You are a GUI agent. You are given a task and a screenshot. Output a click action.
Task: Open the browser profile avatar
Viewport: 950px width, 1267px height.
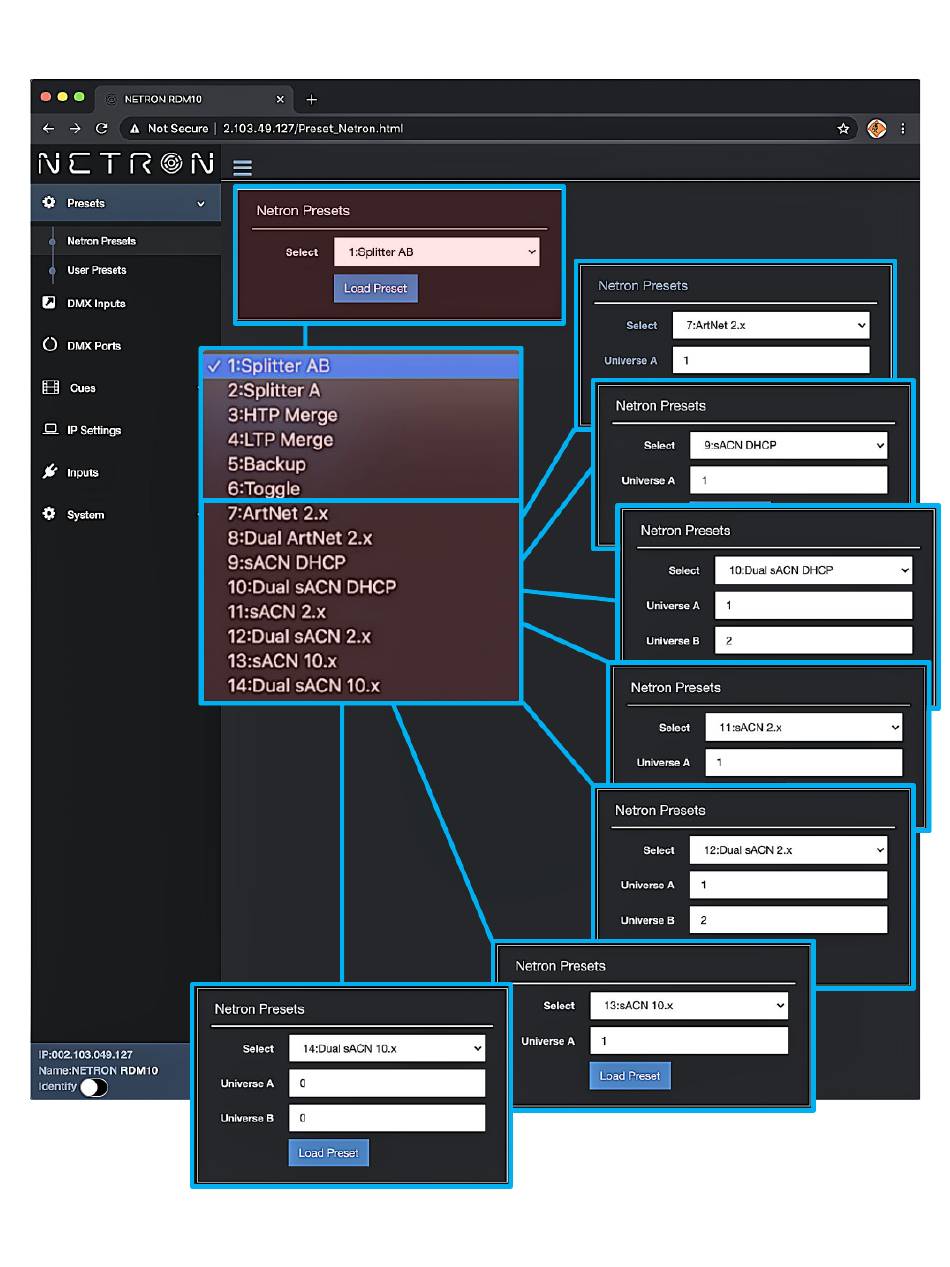(x=876, y=128)
